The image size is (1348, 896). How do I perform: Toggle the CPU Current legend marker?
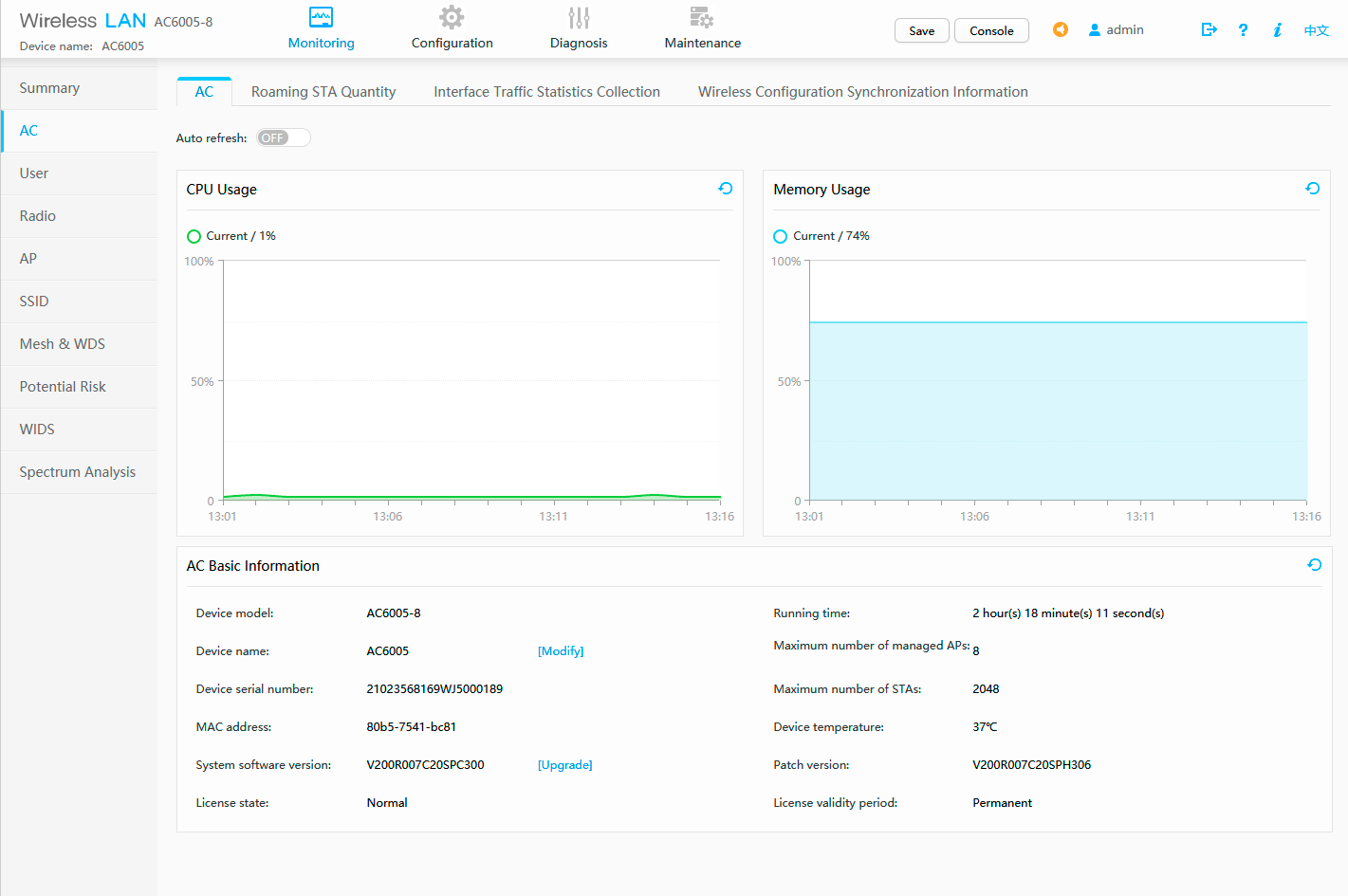tap(194, 236)
